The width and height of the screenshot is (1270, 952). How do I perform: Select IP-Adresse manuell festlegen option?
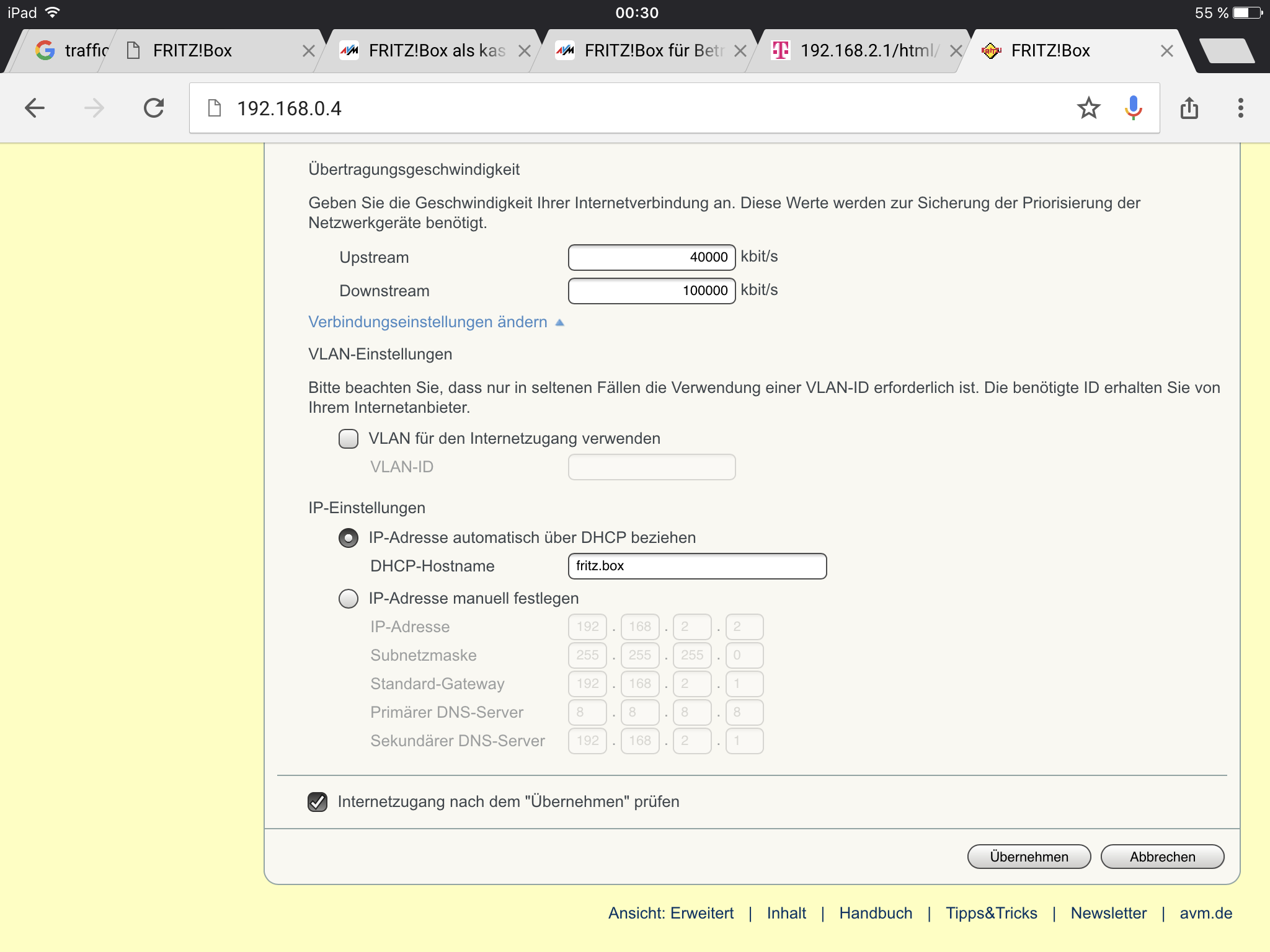click(349, 599)
